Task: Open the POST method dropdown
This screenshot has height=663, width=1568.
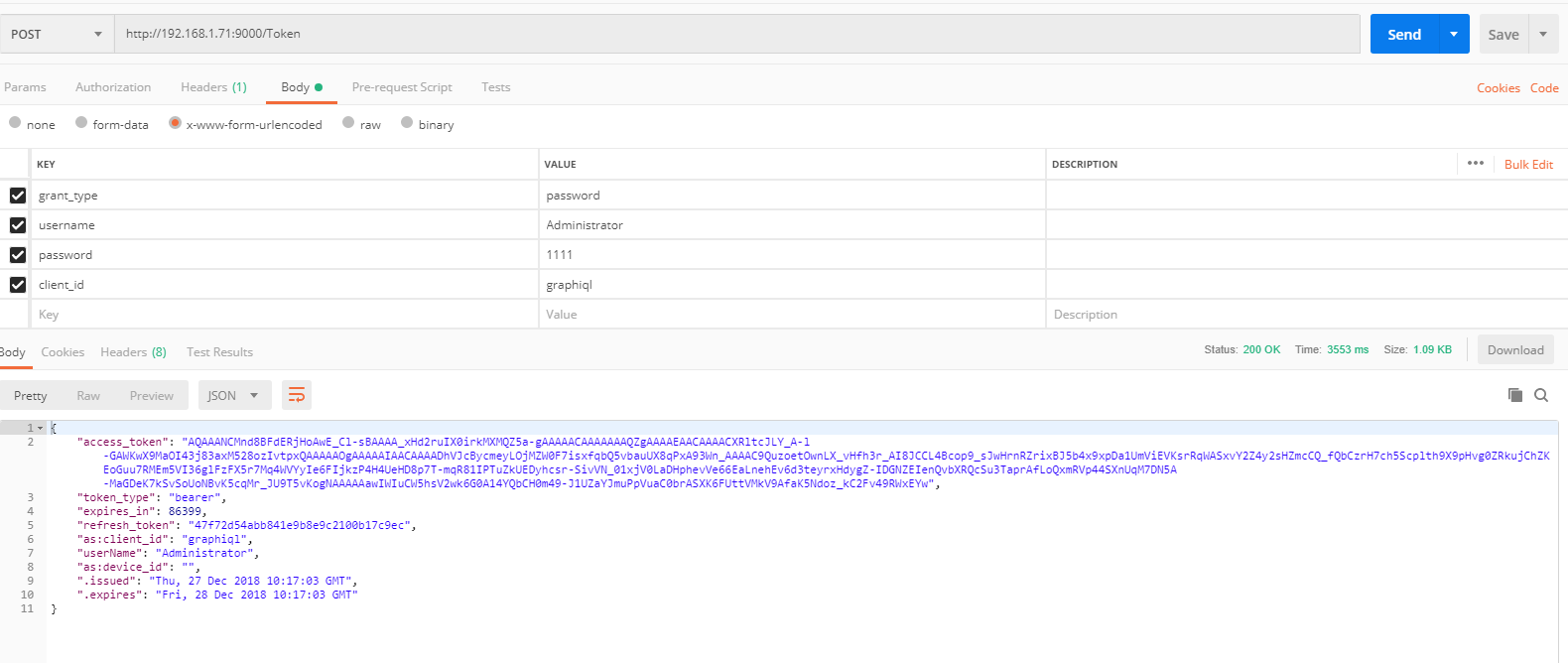Action: 57,34
